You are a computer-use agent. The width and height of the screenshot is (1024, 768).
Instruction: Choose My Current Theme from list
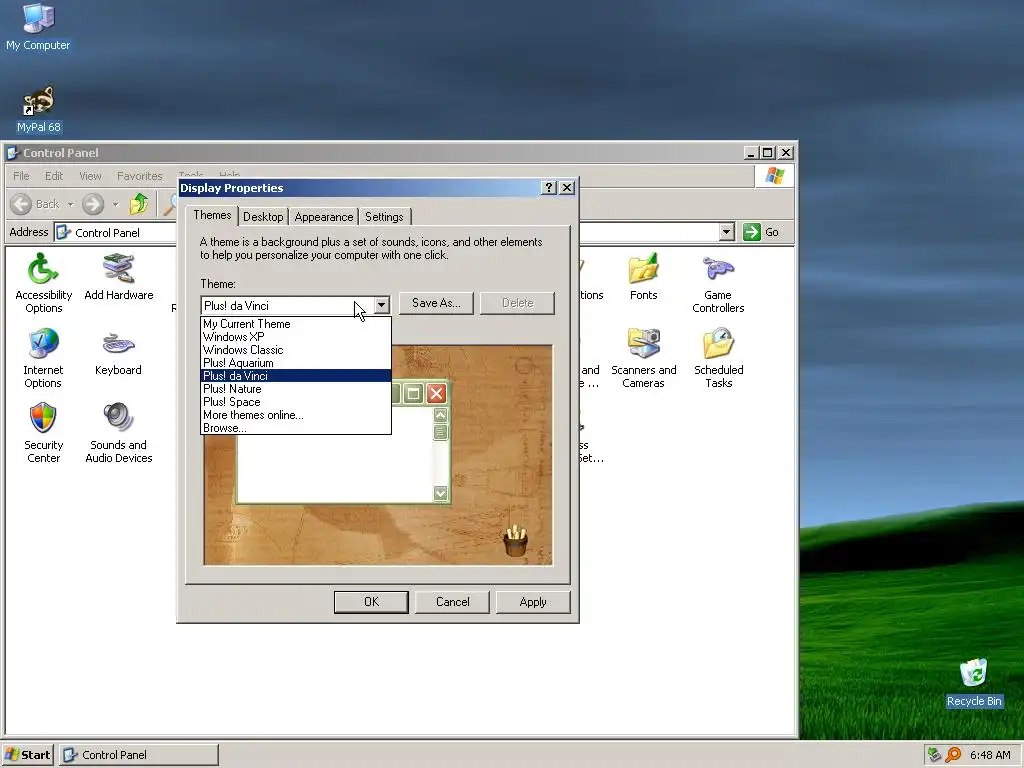coord(296,324)
